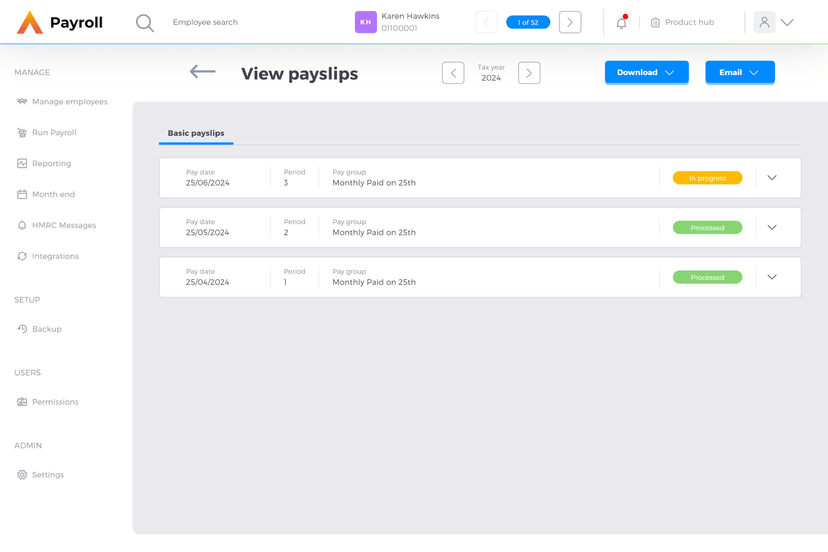Expand the Download dropdown button
828x552 pixels.
[x=646, y=73]
